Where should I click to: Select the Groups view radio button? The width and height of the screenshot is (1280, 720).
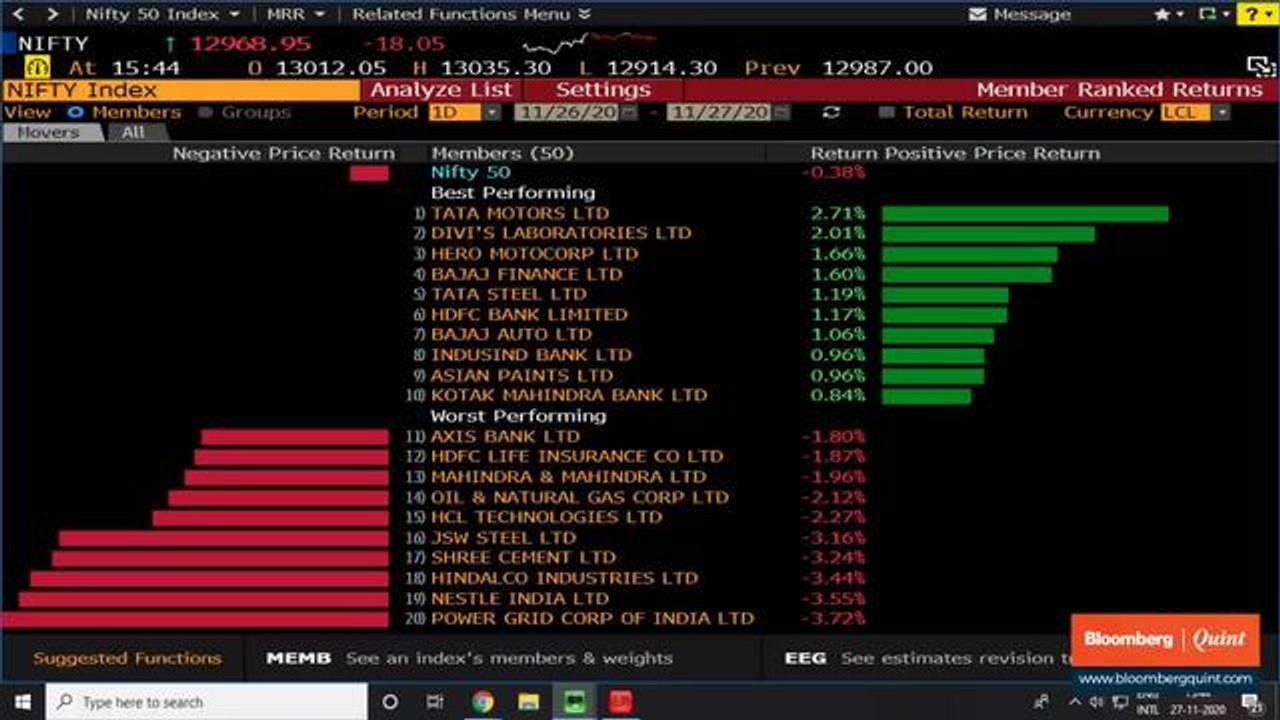pyautogui.click(x=206, y=112)
